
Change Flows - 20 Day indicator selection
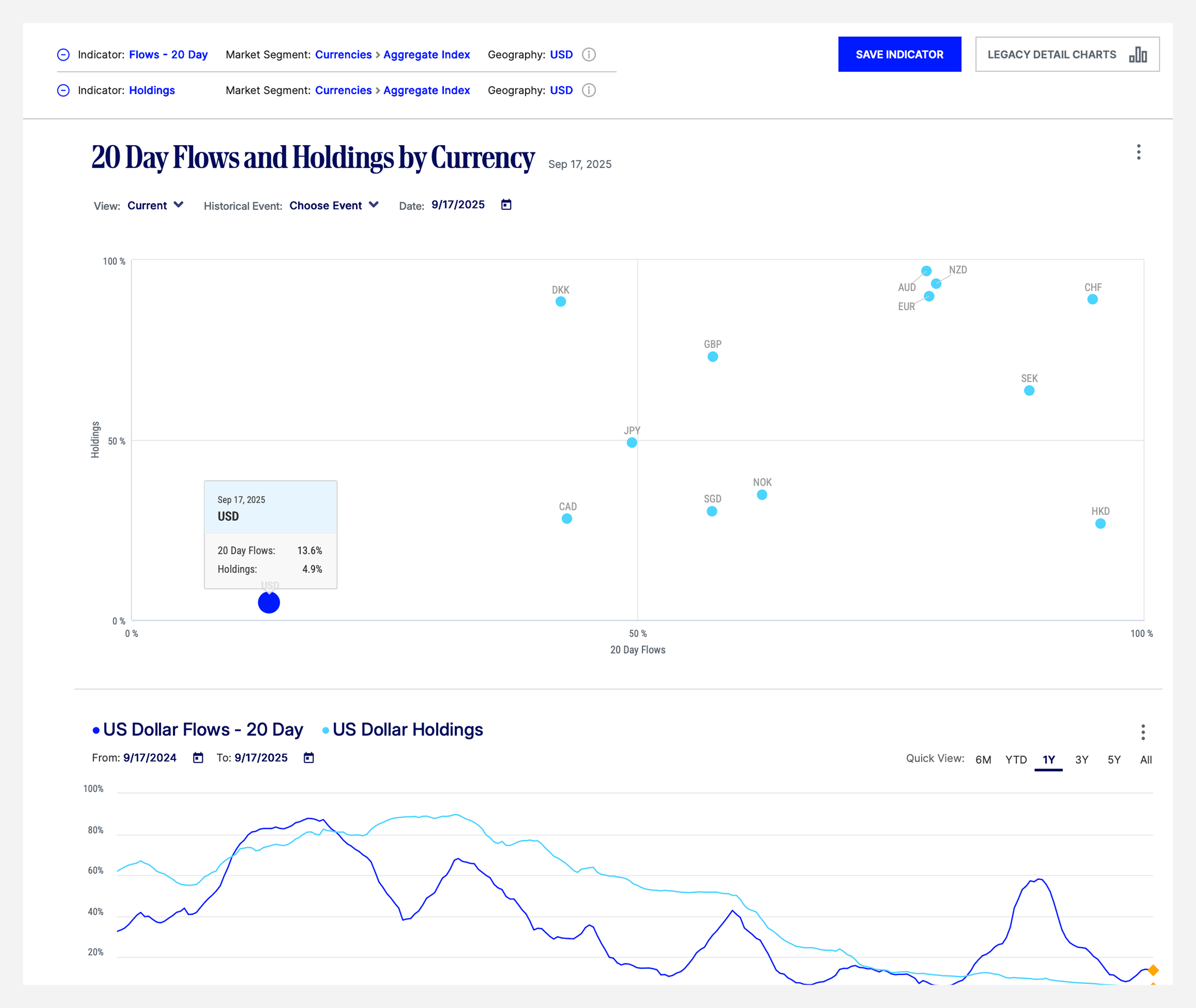click(x=168, y=55)
